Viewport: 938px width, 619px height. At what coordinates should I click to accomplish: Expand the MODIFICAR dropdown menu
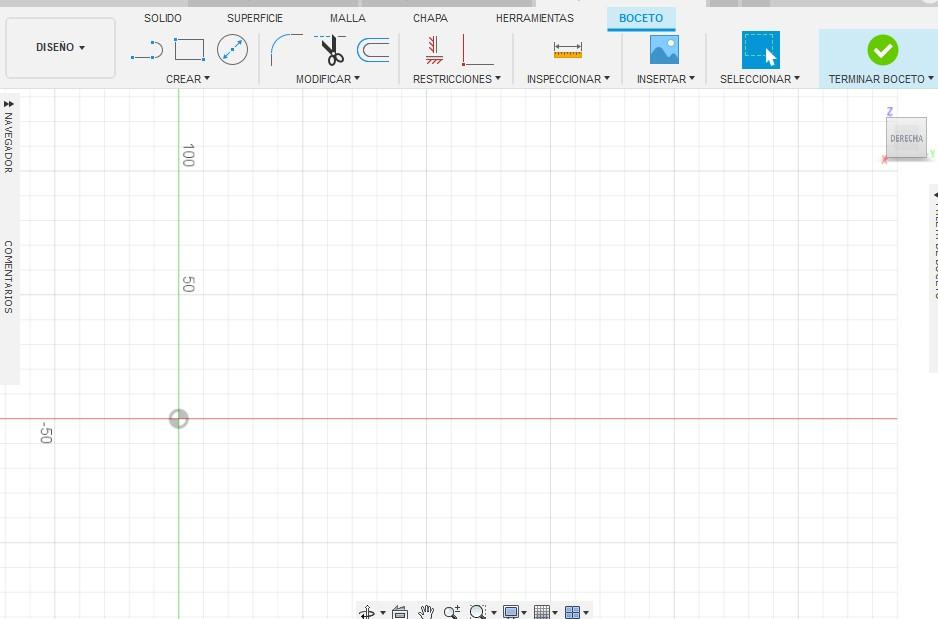click(x=328, y=79)
